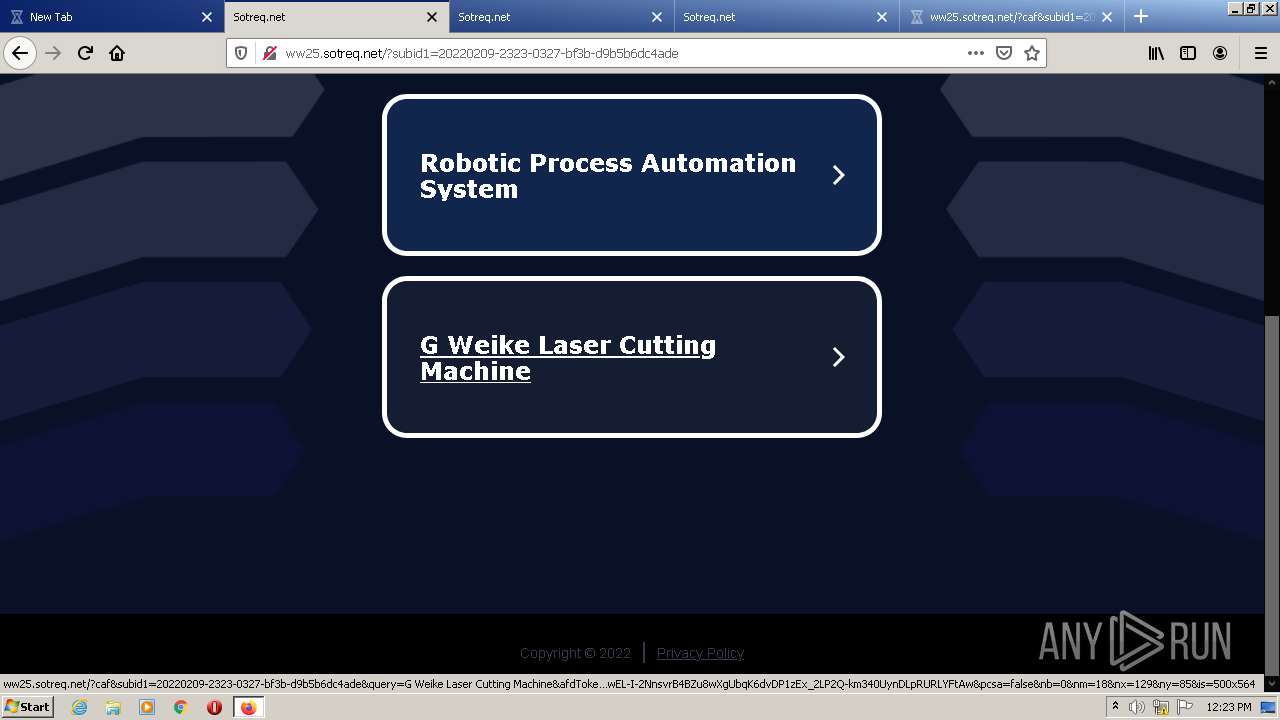Open Opera from taskbar

(214, 707)
